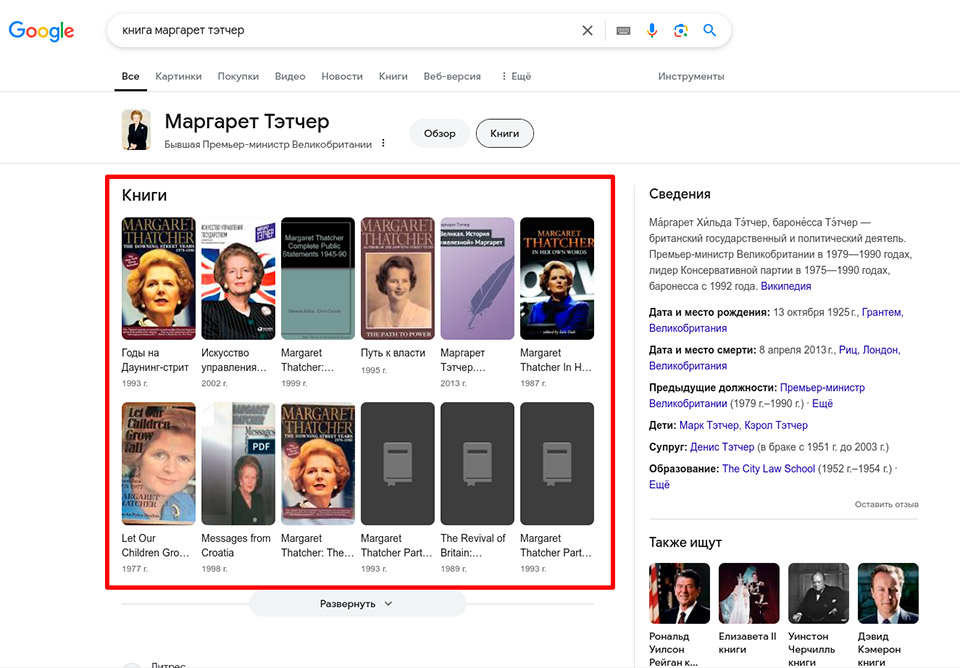Expand the book list with Развернуть
Image resolution: width=960 pixels, height=668 pixels.
point(358,604)
